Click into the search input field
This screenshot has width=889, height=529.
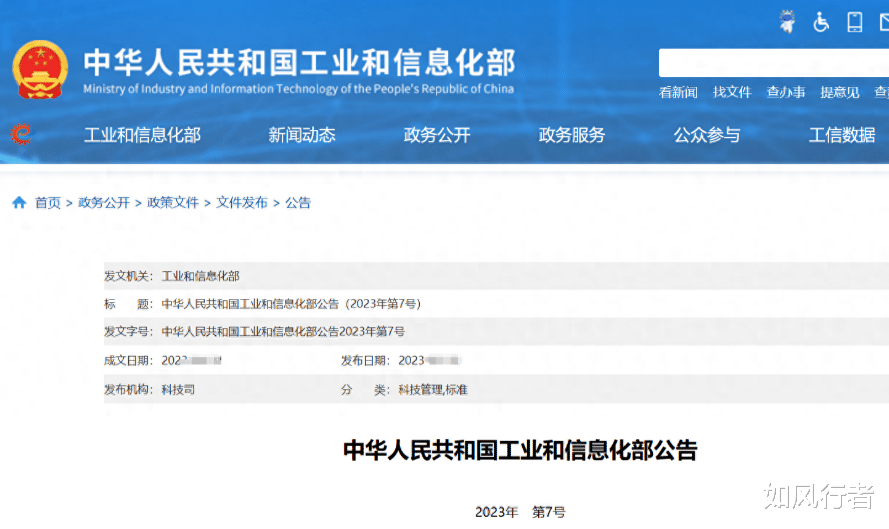774,62
